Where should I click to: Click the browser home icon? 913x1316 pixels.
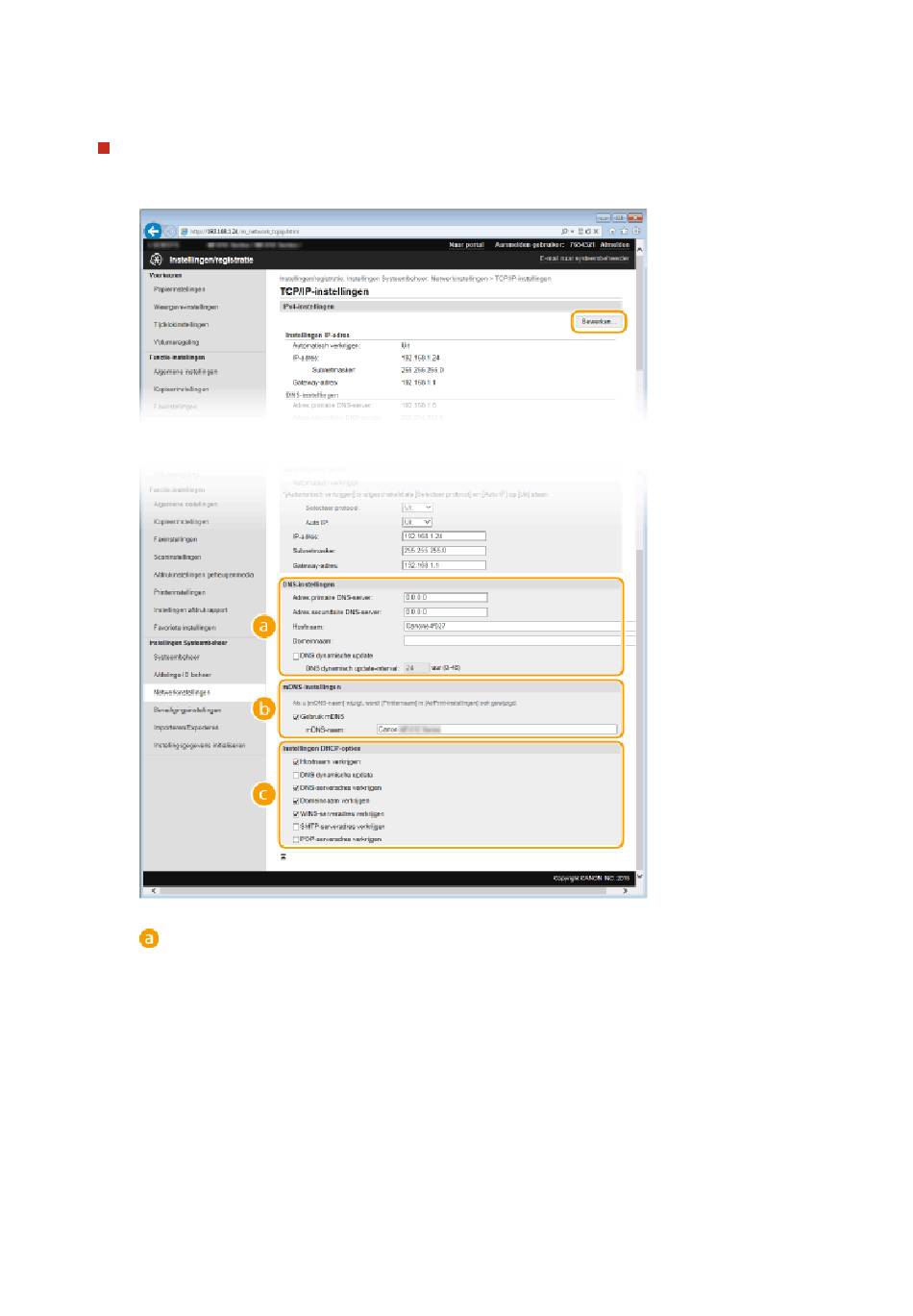613,231
